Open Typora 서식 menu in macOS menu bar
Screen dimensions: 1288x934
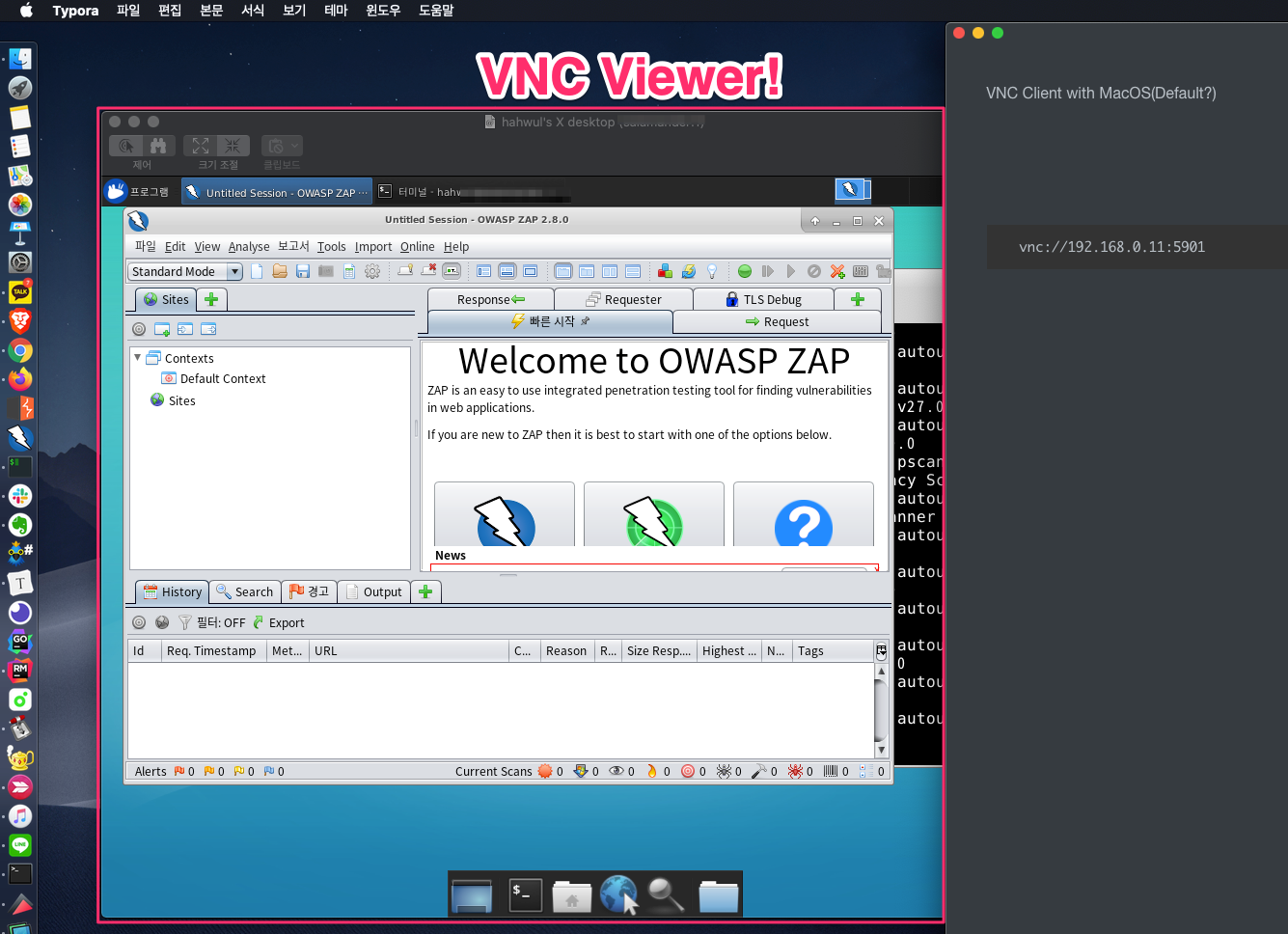coord(253,10)
